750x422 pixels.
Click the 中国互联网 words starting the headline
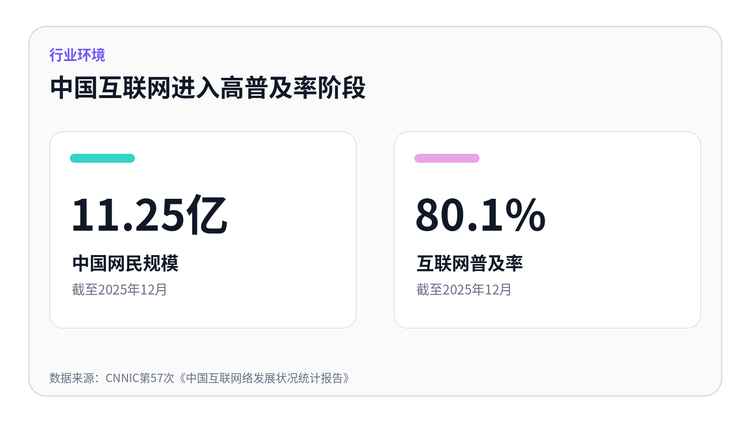click(x=110, y=88)
